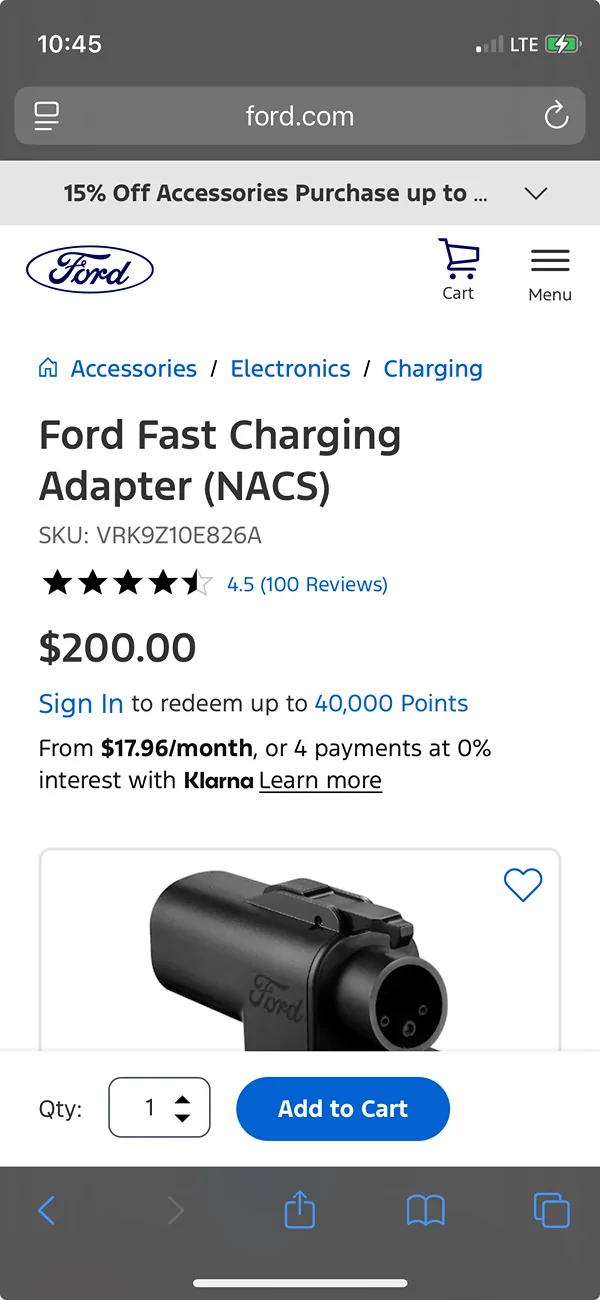Tap the ford.com address field
The image size is (600, 1300).
[299, 116]
